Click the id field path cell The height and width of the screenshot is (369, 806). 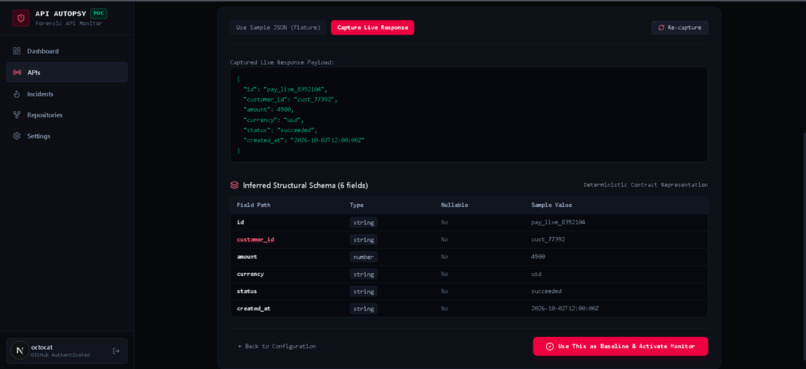click(x=240, y=223)
